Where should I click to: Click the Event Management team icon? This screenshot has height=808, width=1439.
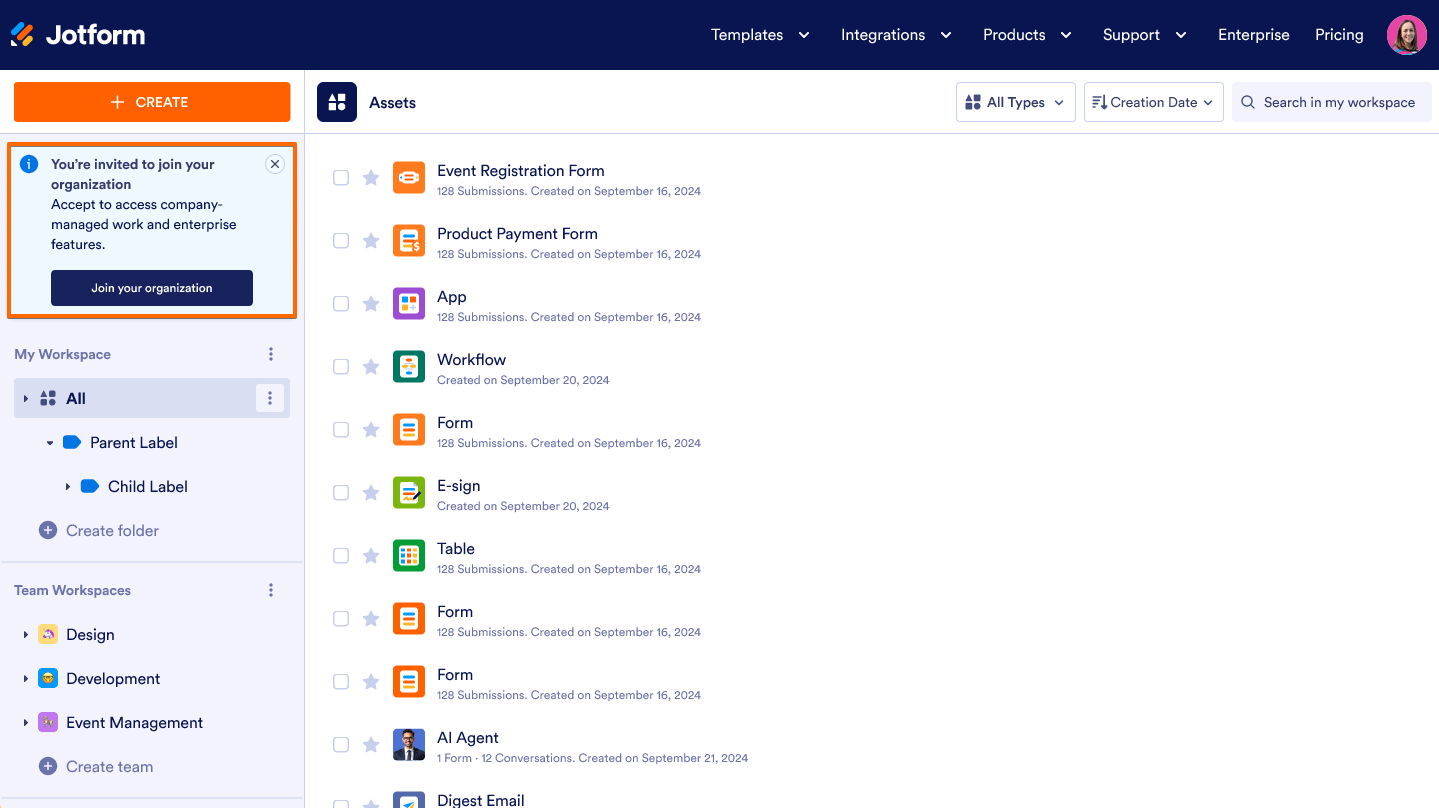click(x=48, y=722)
